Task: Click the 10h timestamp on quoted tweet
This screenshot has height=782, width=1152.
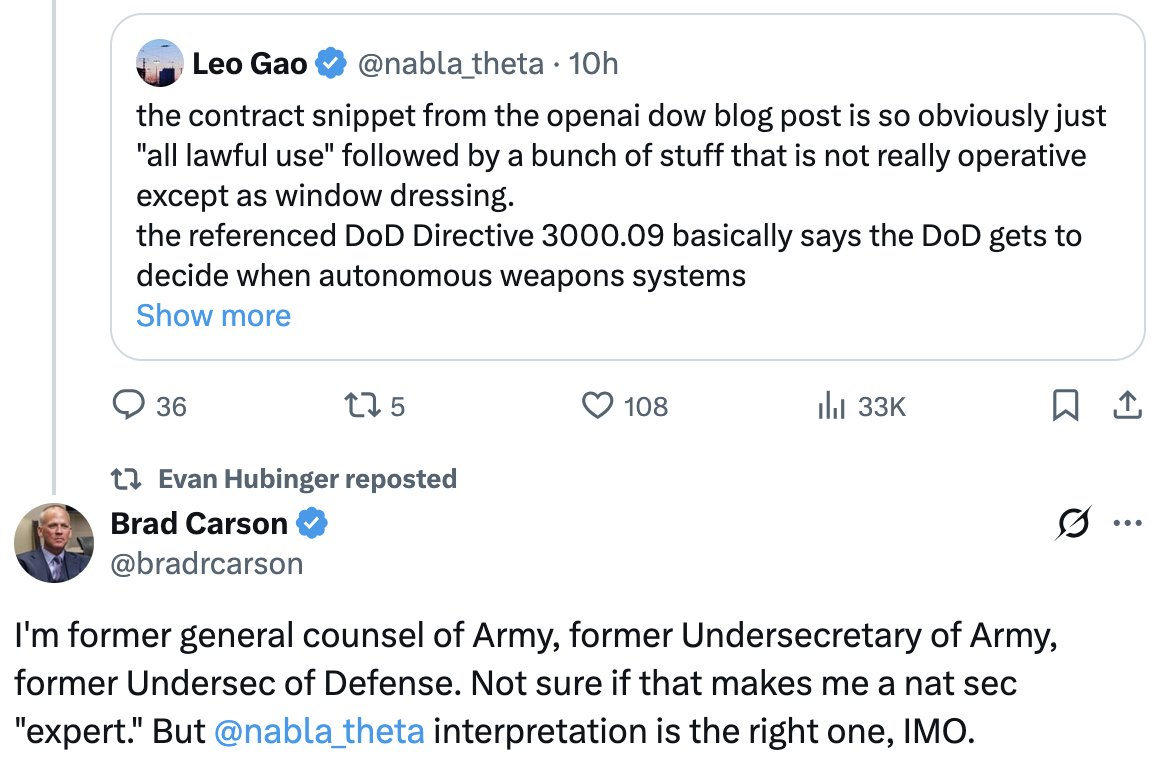Action: pyautogui.click(x=593, y=65)
